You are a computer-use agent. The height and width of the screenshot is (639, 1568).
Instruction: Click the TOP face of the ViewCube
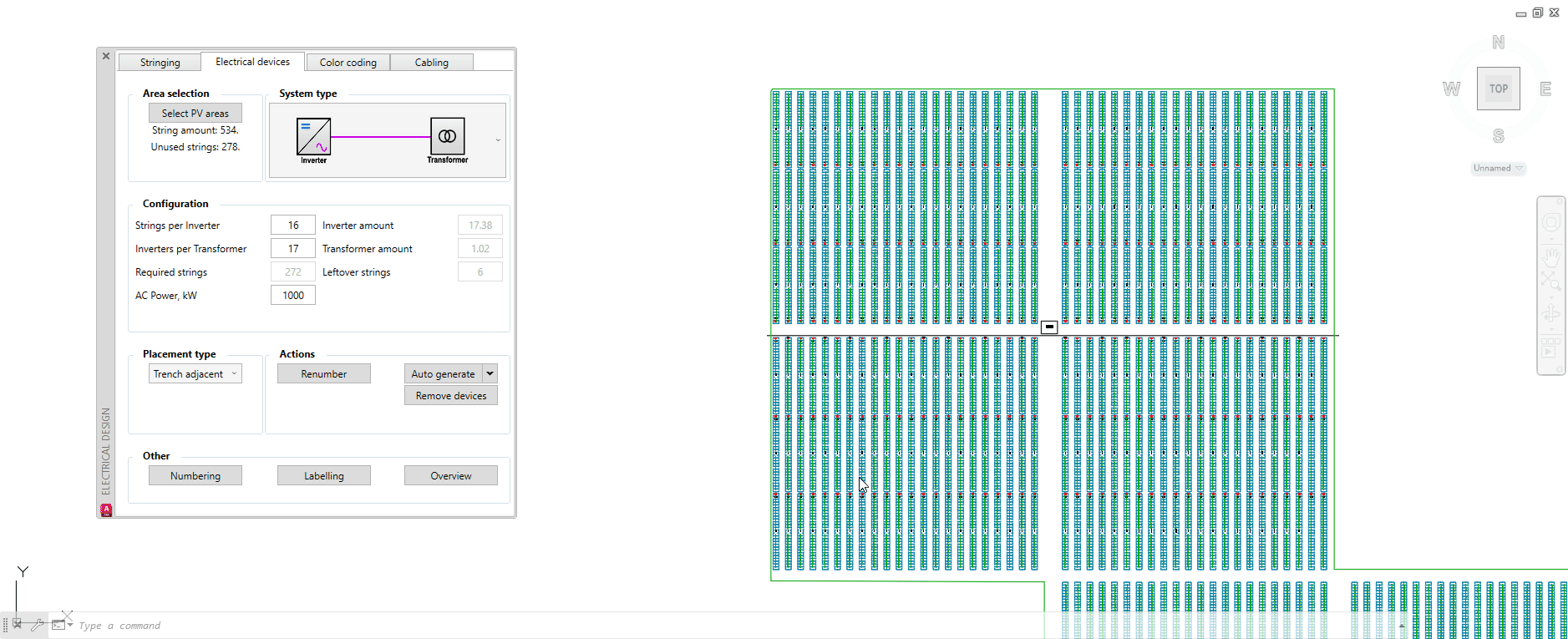1498,89
